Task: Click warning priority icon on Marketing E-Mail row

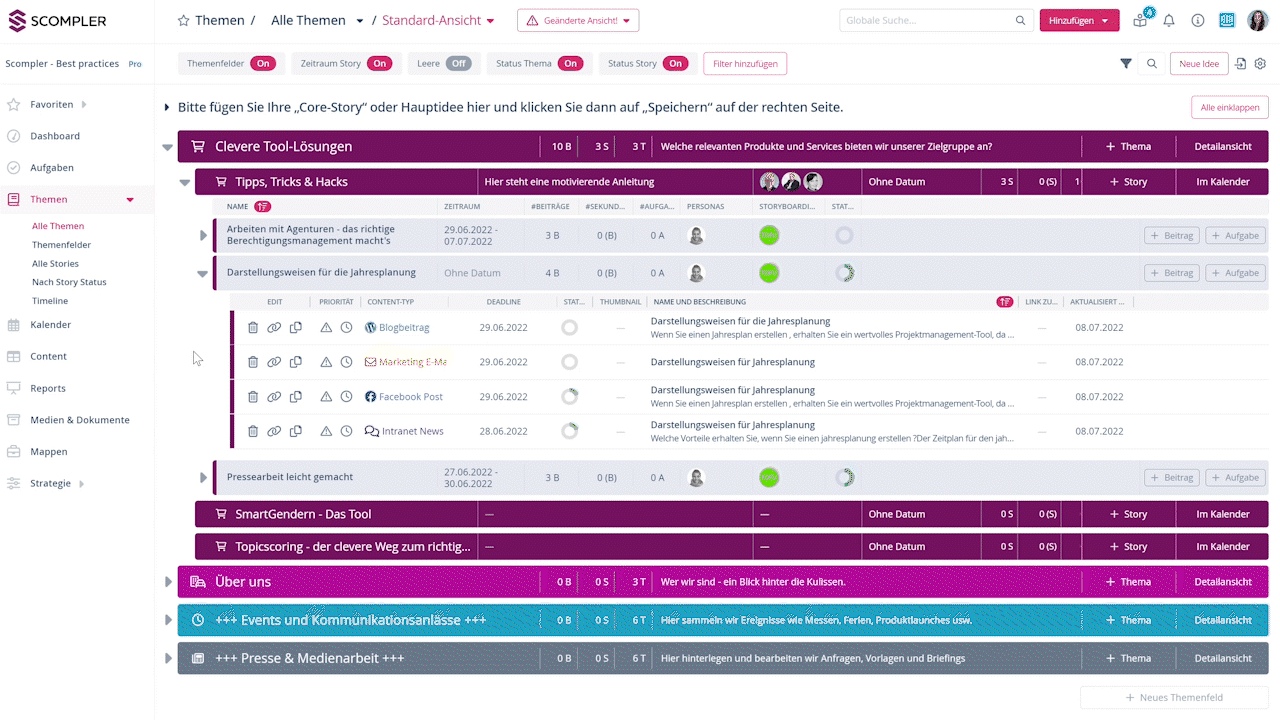Action: (x=326, y=362)
